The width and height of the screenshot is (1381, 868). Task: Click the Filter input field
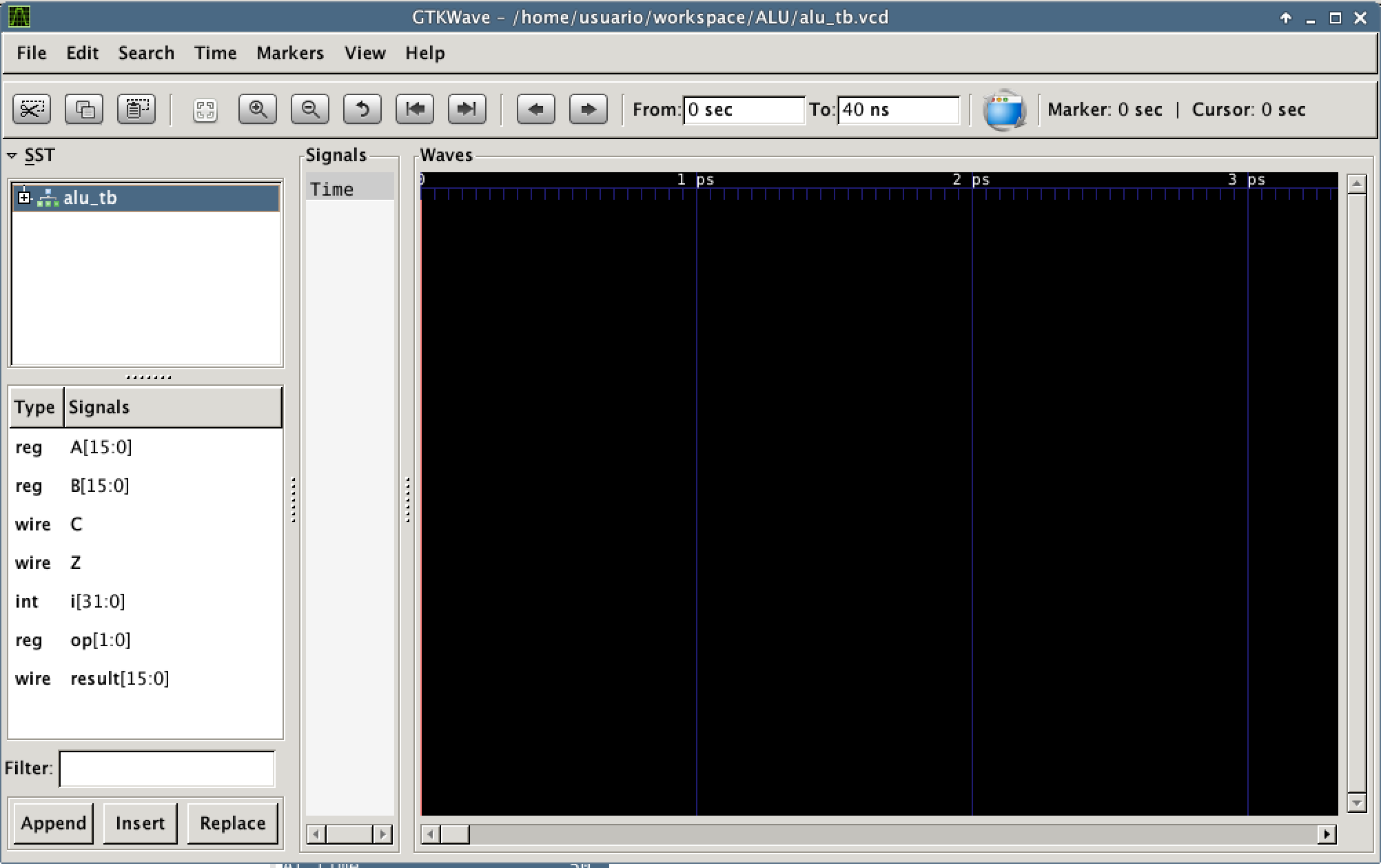click(x=167, y=768)
